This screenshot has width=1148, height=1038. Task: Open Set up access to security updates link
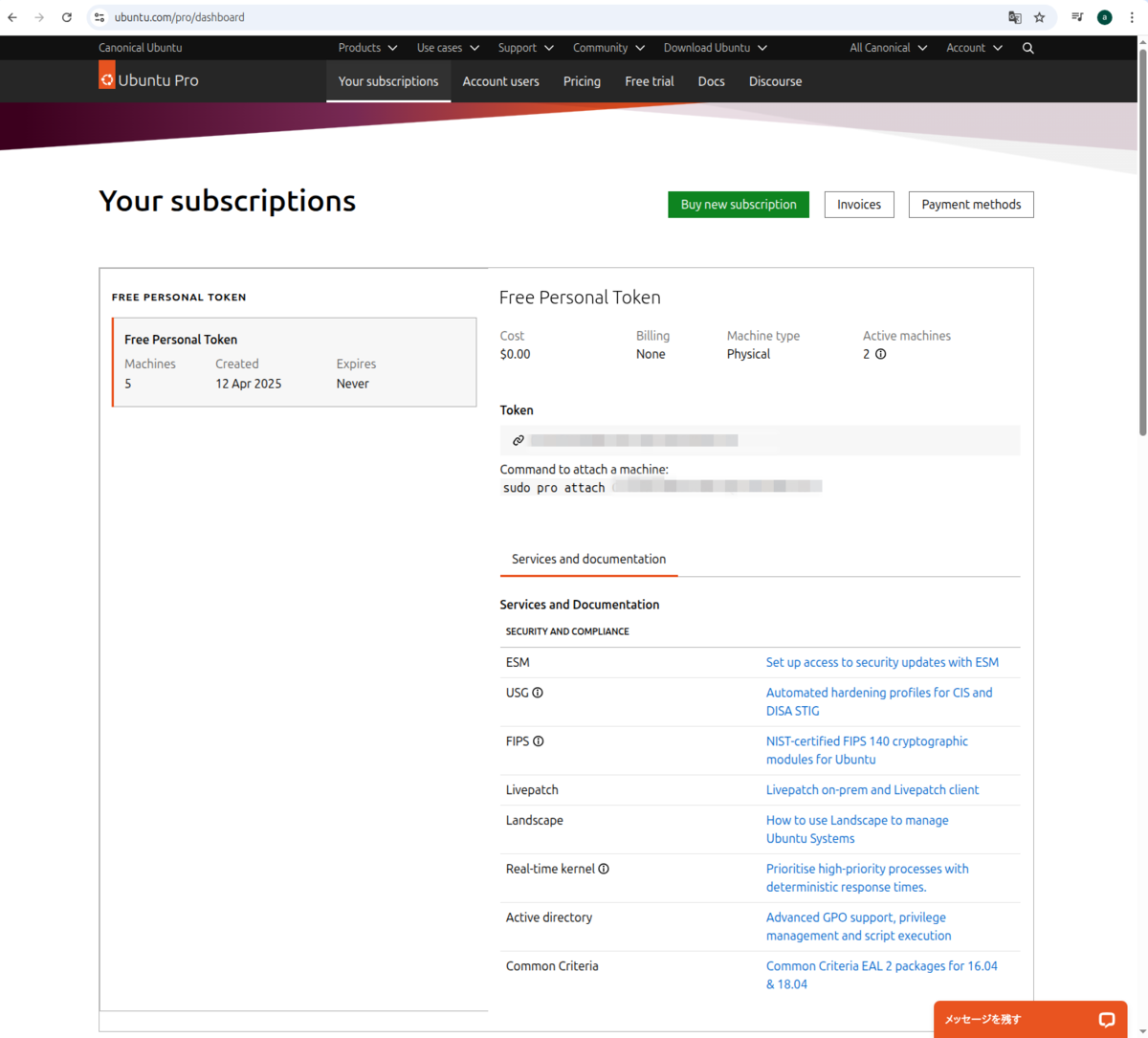882,662
